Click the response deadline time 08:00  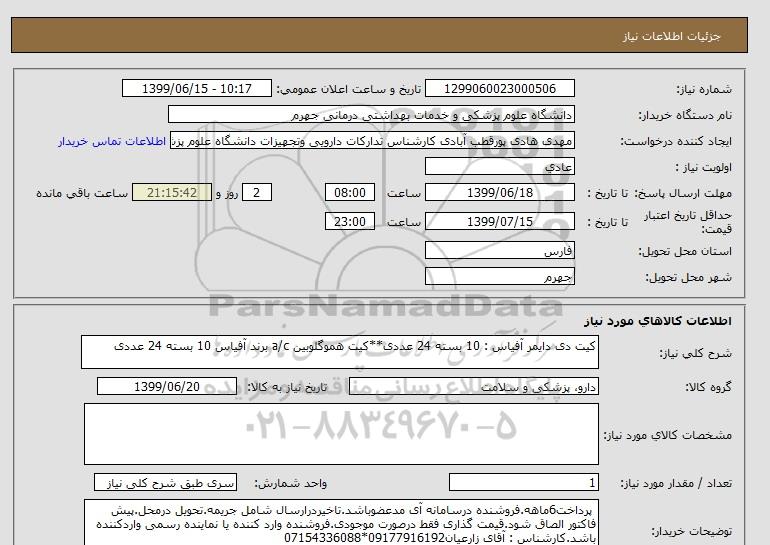tap(350, 192)
